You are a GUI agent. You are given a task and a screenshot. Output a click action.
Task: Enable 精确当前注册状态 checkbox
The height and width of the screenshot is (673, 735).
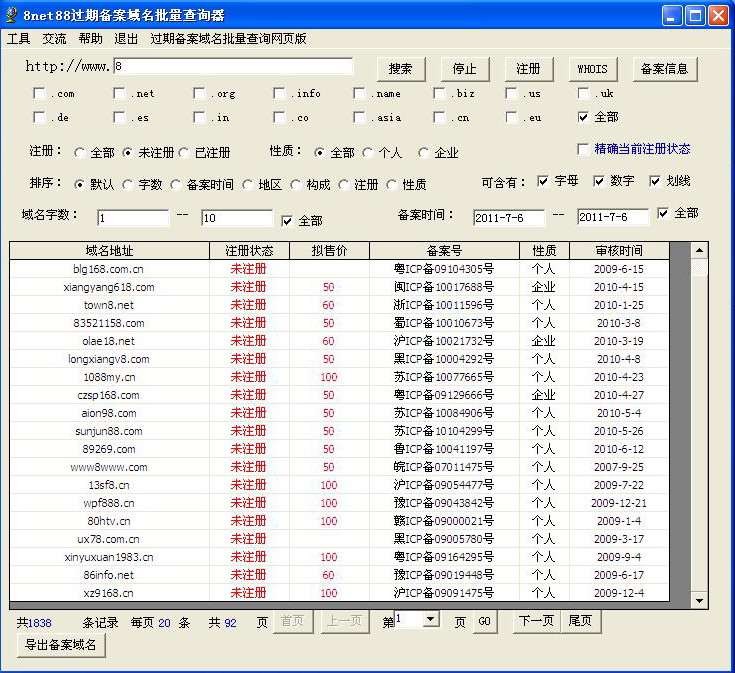pos(584,149)
